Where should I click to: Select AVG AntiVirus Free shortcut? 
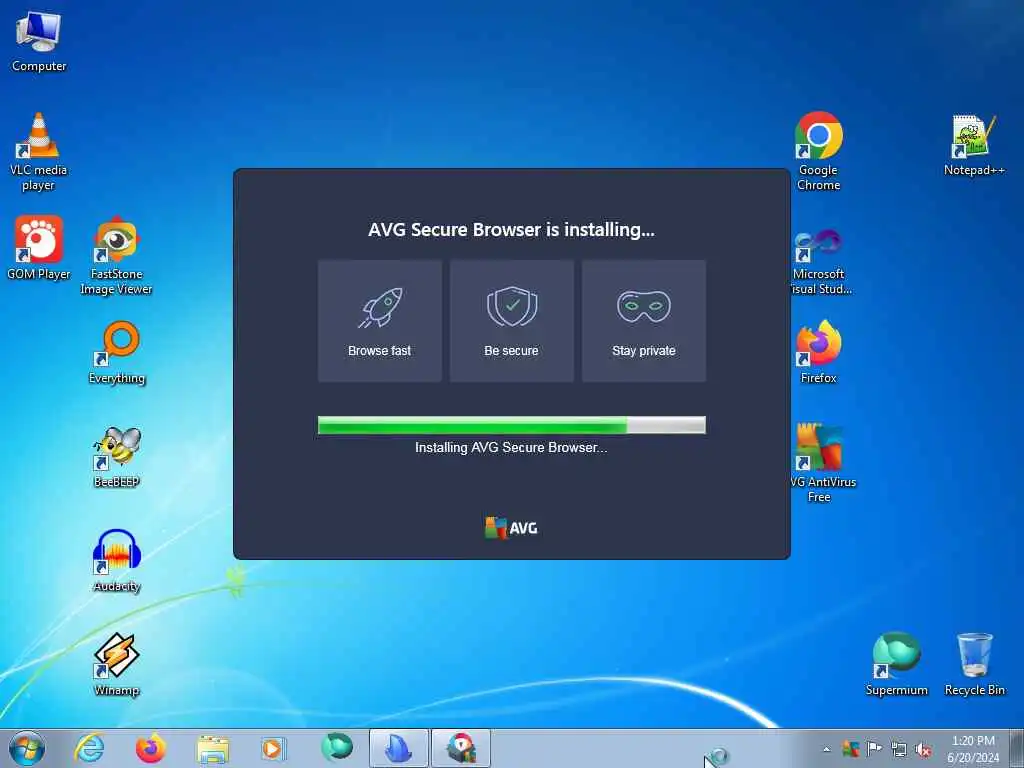click(x=820, y=462)
